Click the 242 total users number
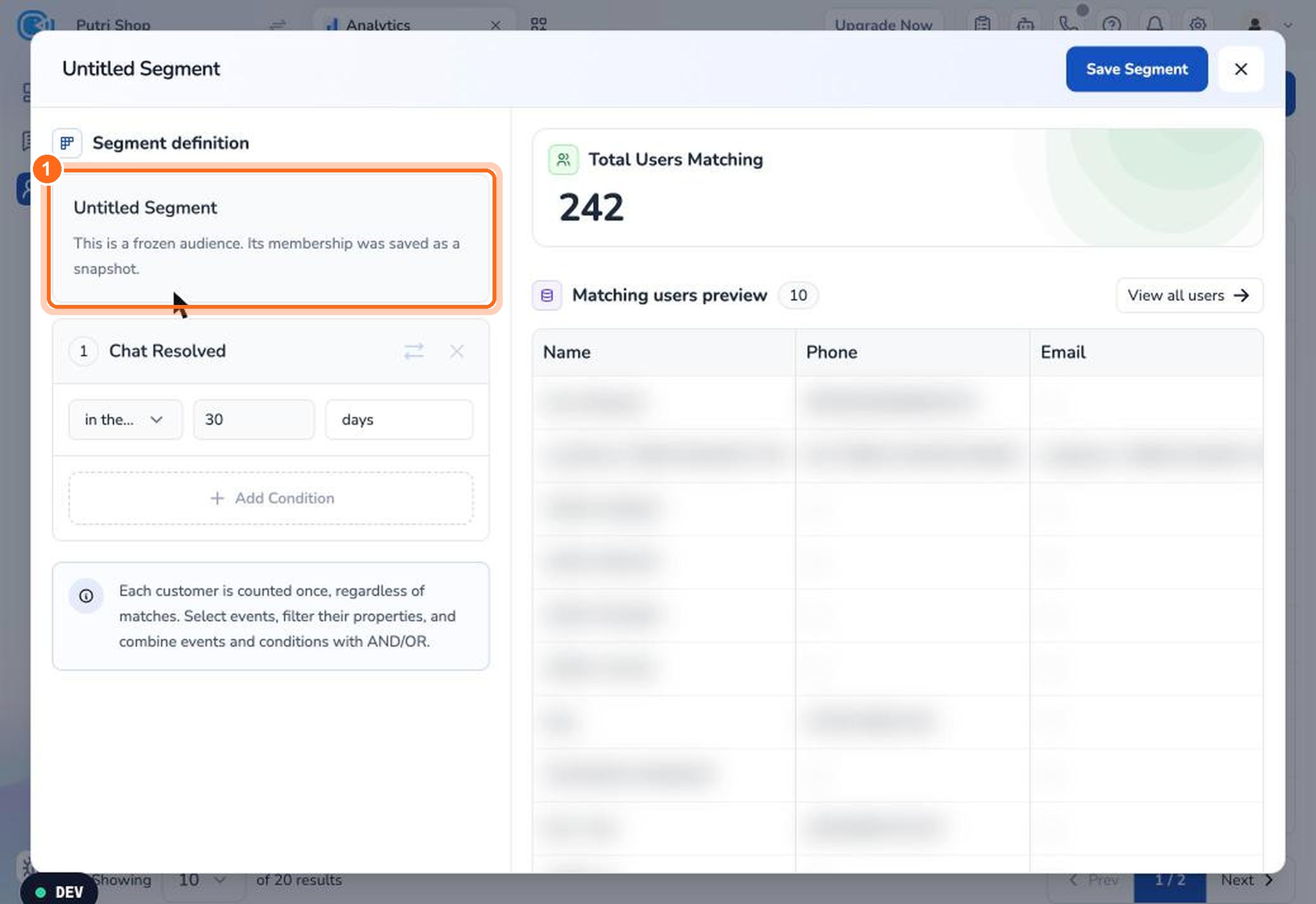1316x904 pixels. [591, 207]
